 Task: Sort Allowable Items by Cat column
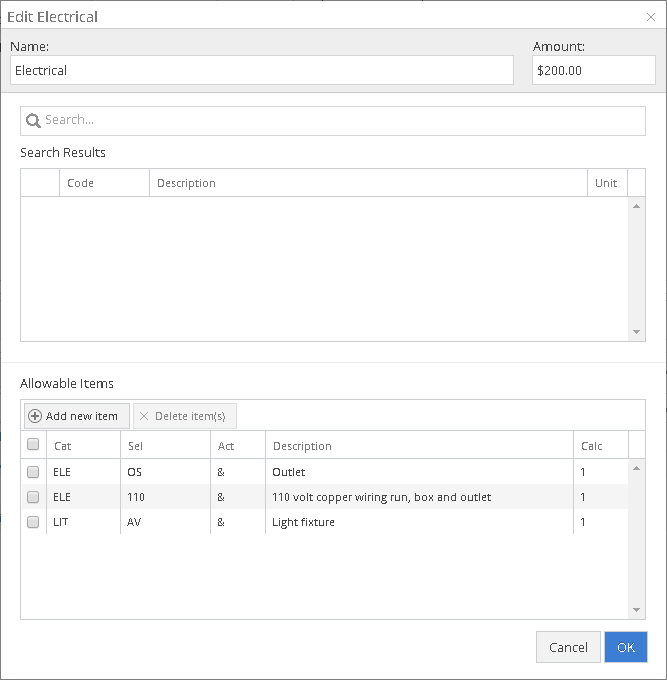click(82, 446)
